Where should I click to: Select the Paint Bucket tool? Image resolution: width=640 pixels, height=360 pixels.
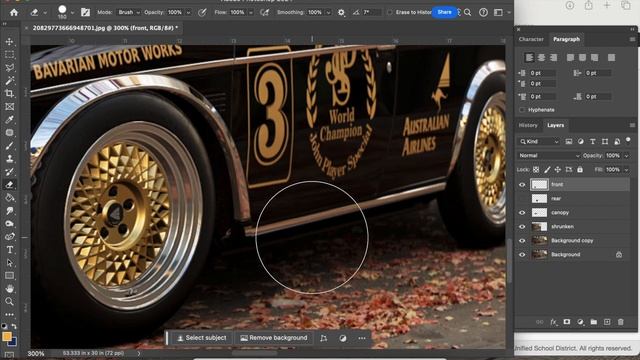(9, 198)
